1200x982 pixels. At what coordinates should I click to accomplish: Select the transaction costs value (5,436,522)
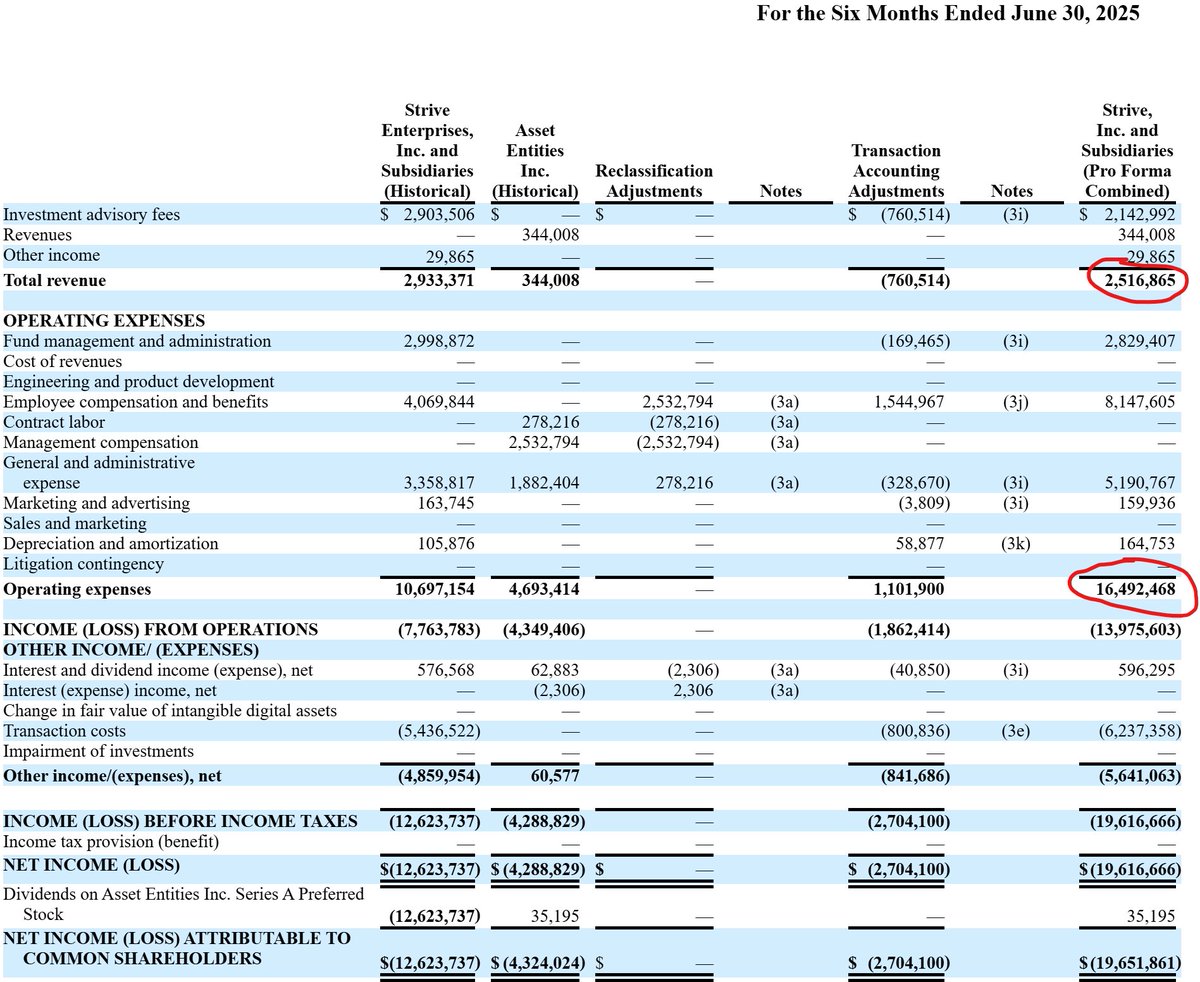439,731
